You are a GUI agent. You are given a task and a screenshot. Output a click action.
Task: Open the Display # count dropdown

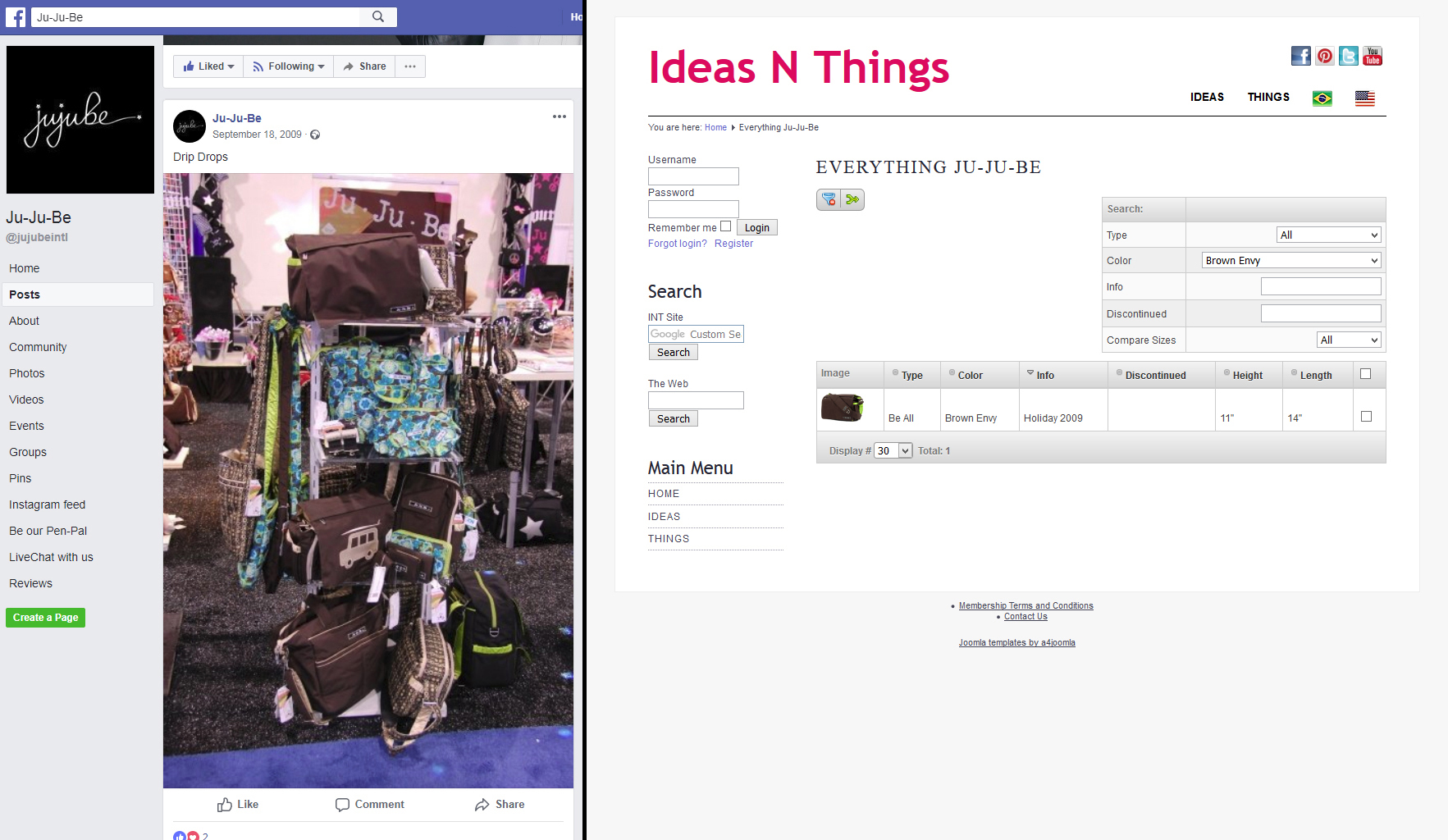(893, 450)
